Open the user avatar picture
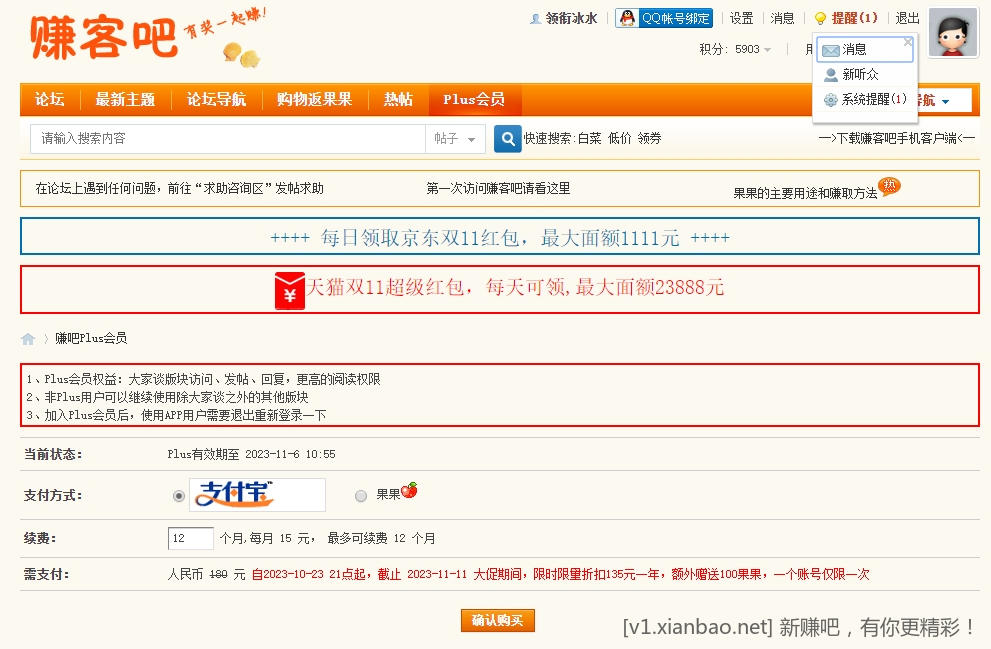Screen dimensions: 991x649 coord(952,33)
